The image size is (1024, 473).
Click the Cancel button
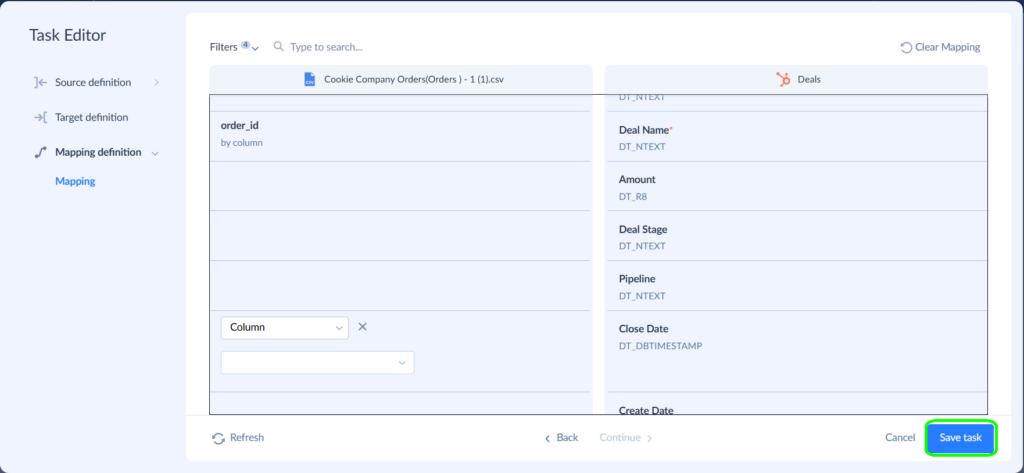point(900,438)
